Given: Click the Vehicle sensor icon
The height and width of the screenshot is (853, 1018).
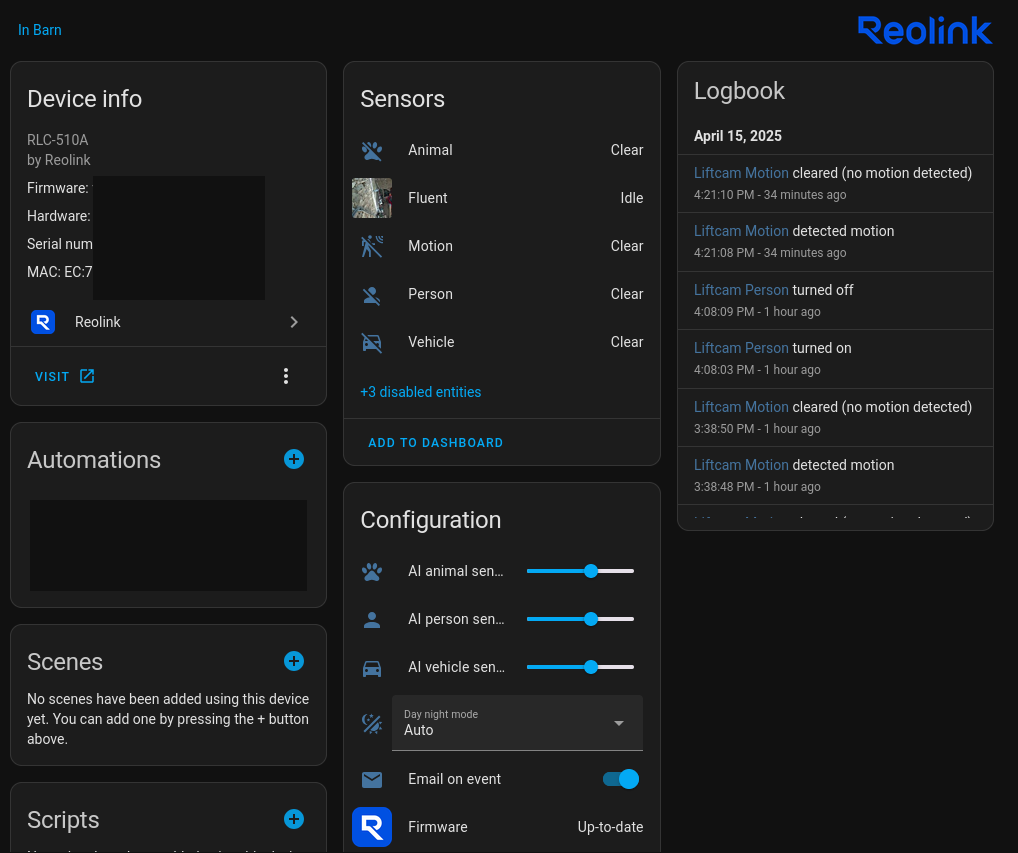Looking at the screenshot, I should 371,342.
